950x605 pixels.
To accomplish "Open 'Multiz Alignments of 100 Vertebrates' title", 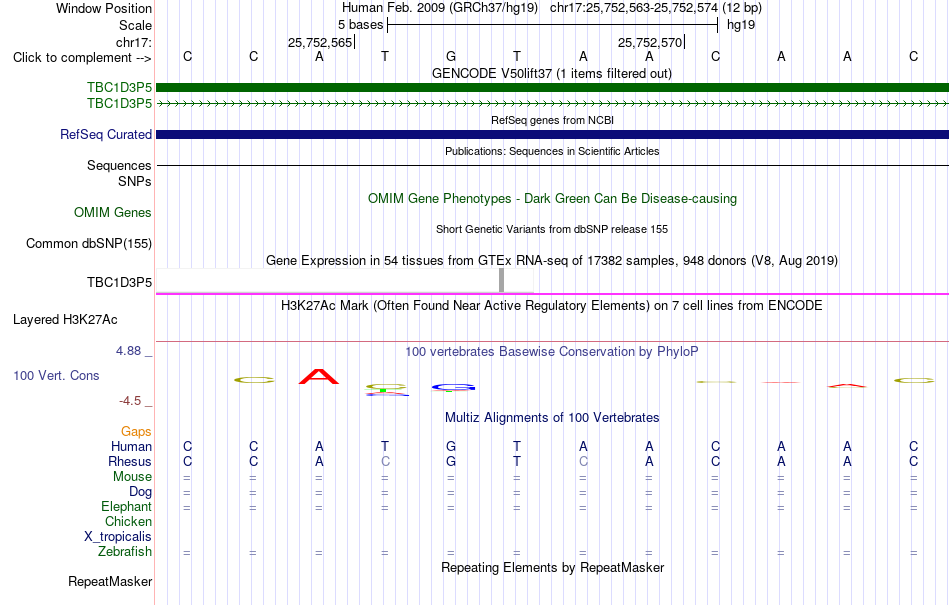I will tap(552, 418).
